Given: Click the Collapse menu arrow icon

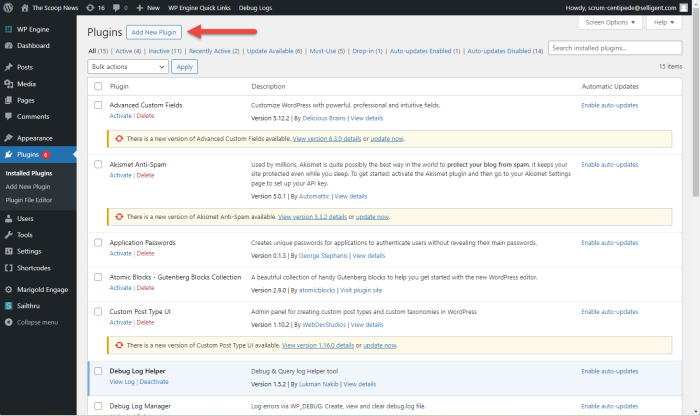Looking at the screenshot, I should (8, 322).
